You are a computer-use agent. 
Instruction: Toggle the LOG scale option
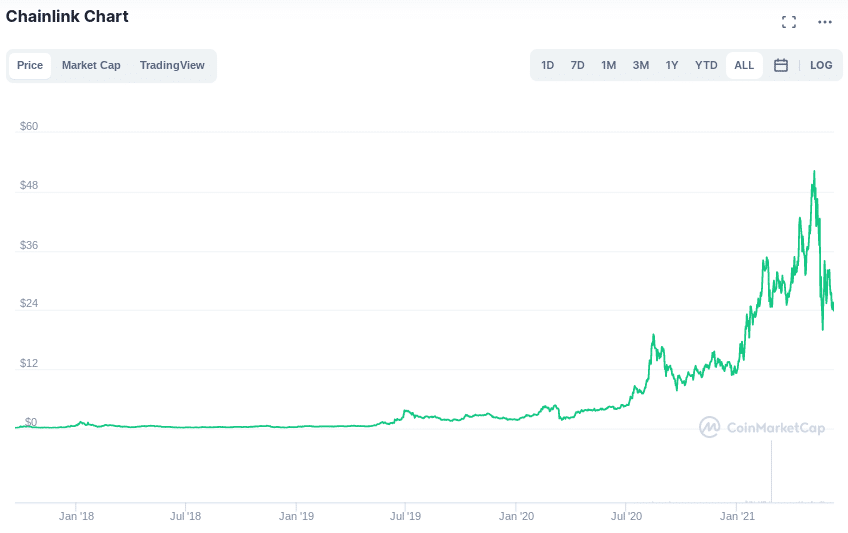point(820,65)
